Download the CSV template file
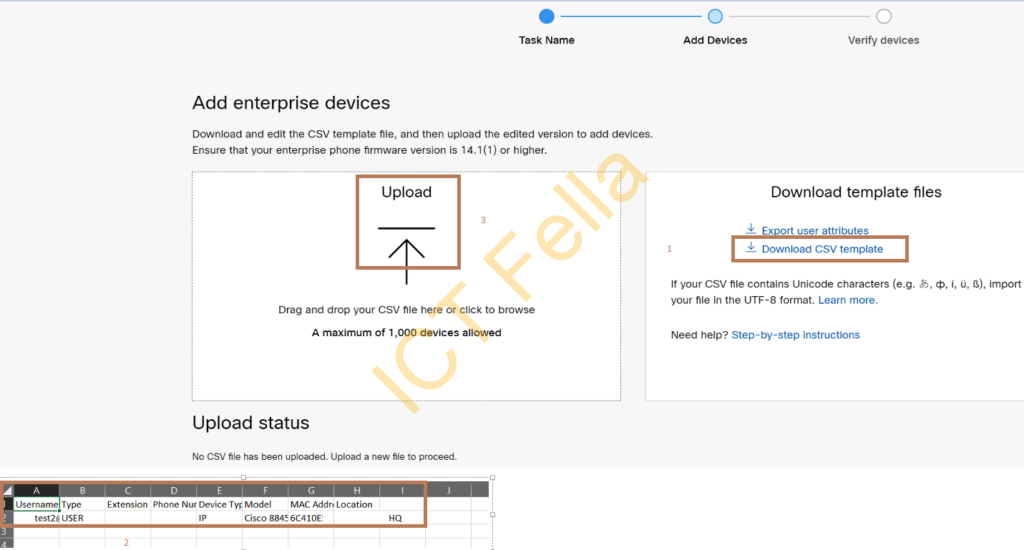The width and height of the screenshot is (1024, 550). [822, 249]
